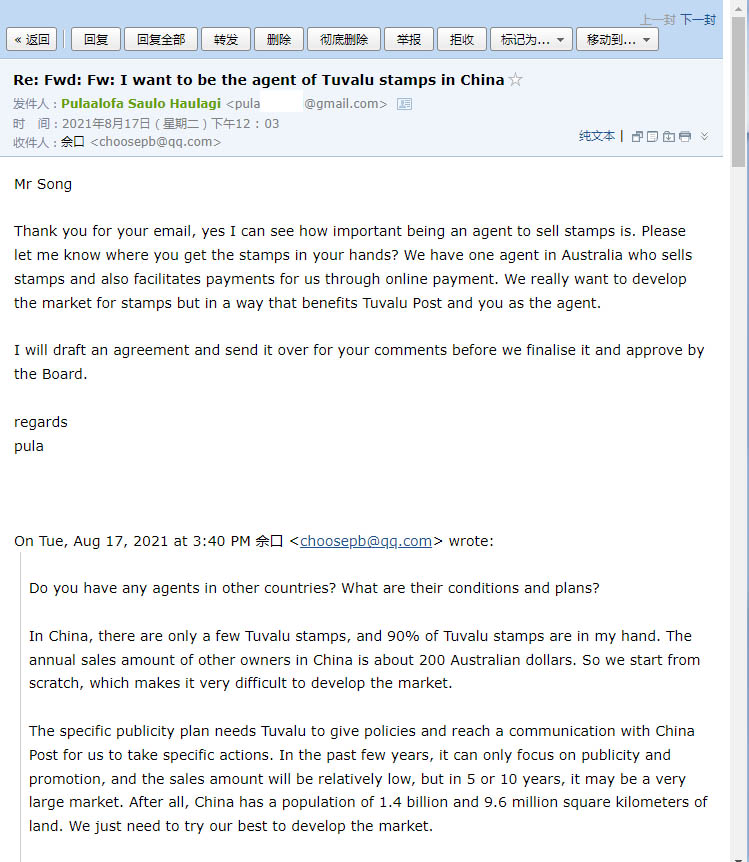The width and height of the screenshot is (749, 862).
Task: Switch to 纯文本 plain text view
Action: [x=597, y=136]
